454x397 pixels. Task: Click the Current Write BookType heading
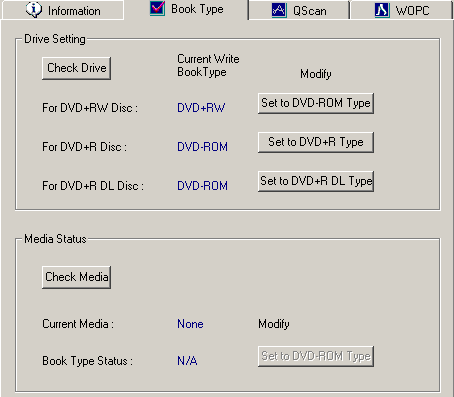tap(208, 65)
